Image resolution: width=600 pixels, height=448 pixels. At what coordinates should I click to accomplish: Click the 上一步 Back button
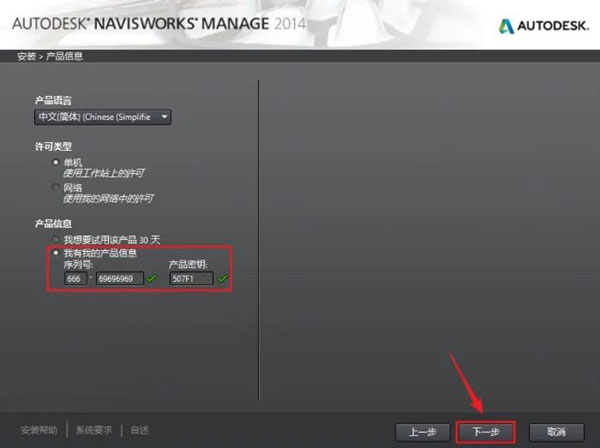click(x=422, y=432)
